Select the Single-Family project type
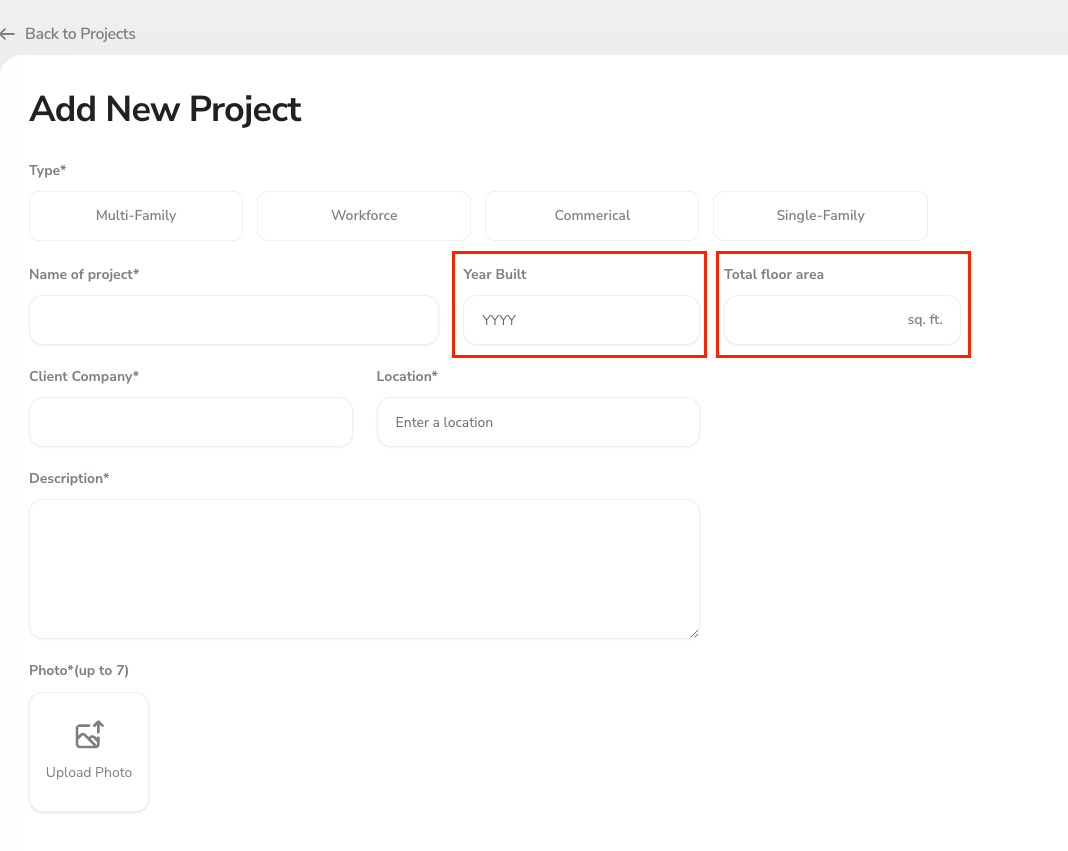 pos(820,216)
